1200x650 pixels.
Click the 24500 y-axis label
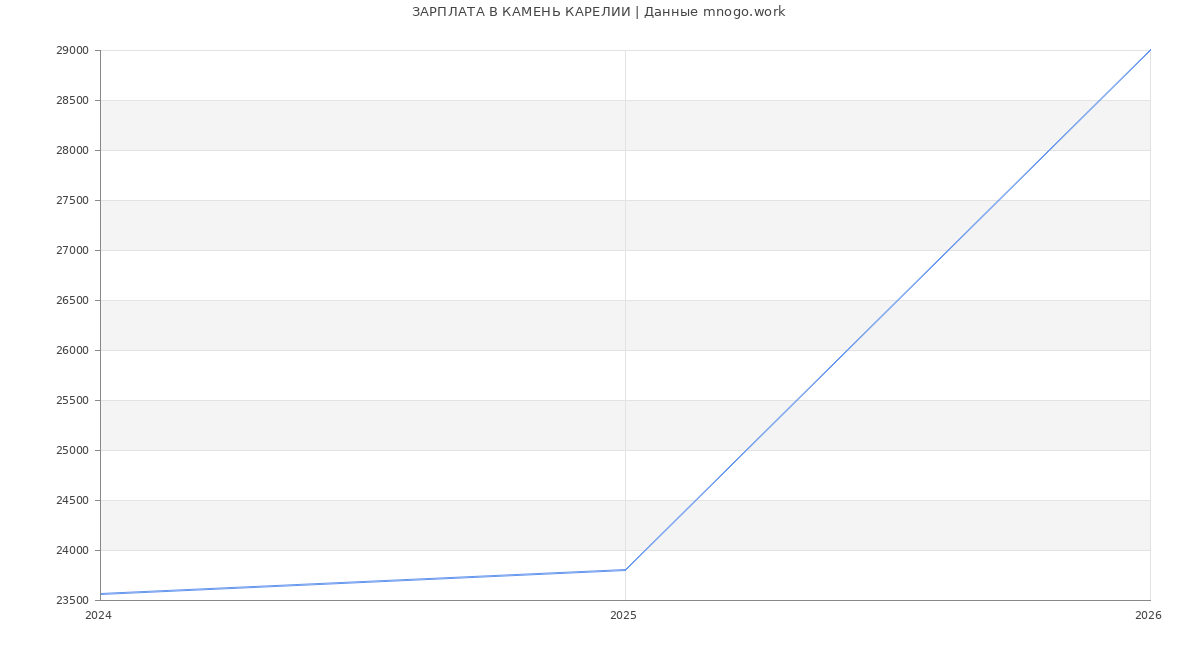tap(72, 501)
